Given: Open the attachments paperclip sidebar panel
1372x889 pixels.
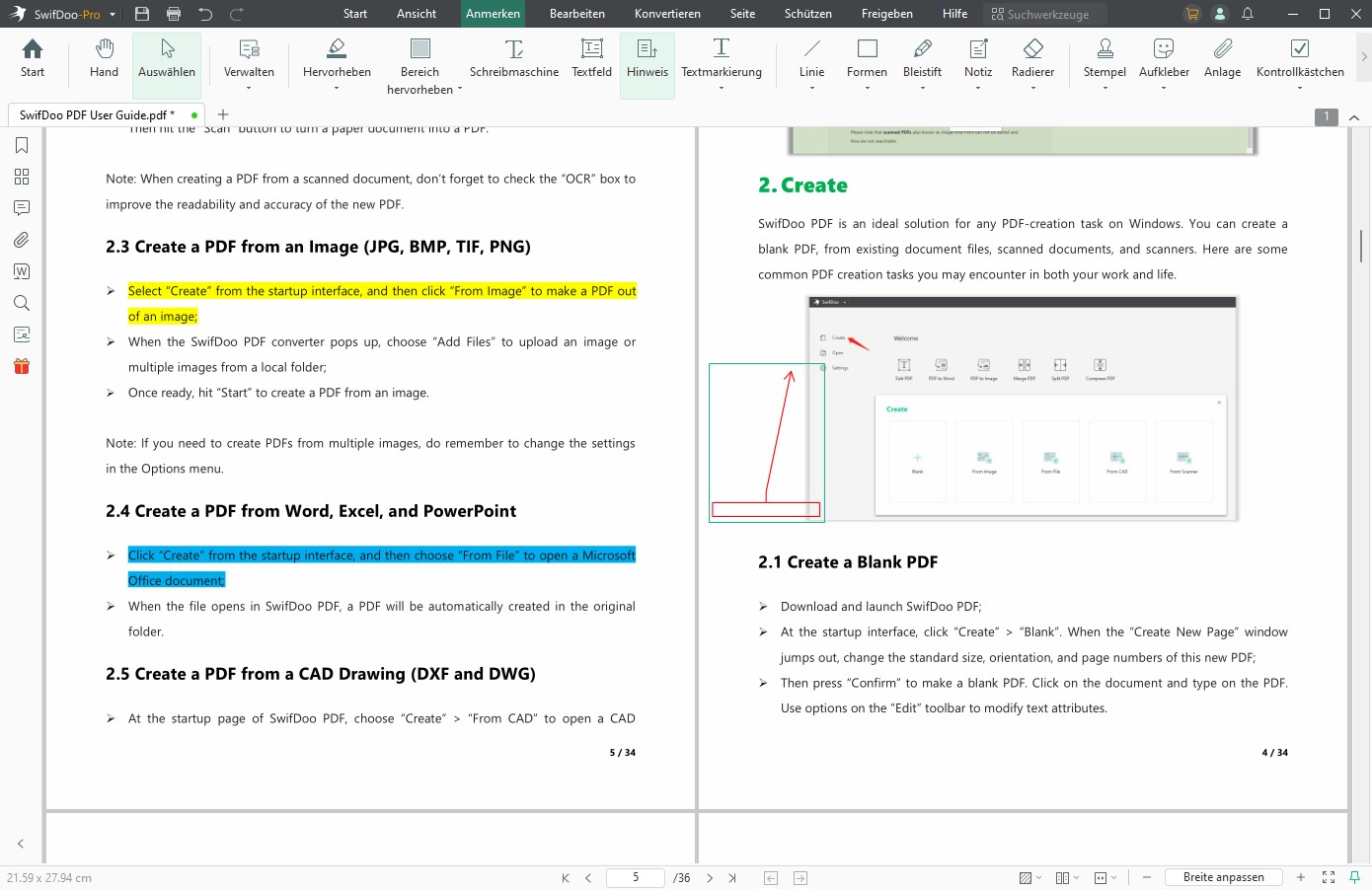Looking at the screenshot, I should coord(22,240).
